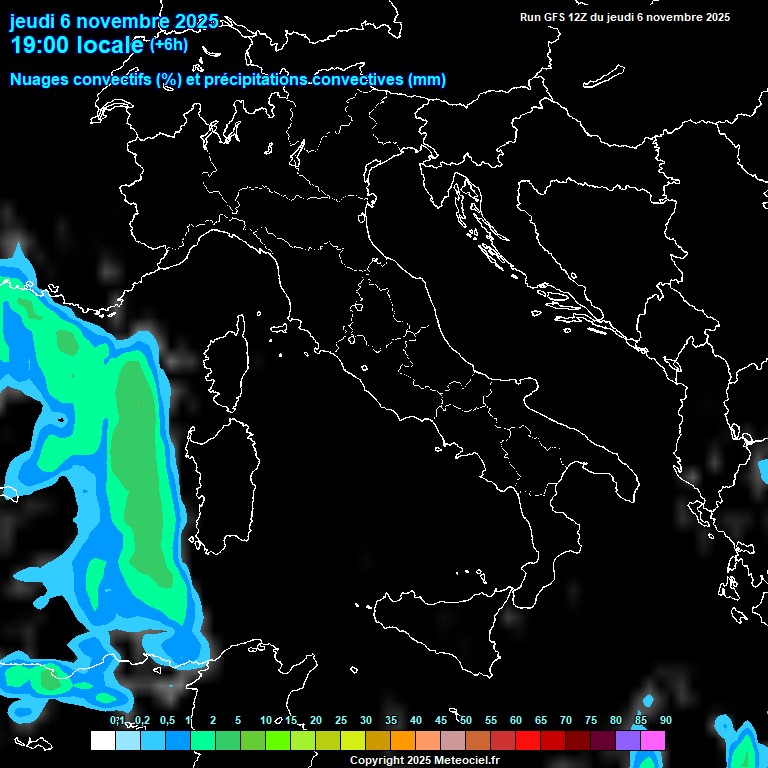This screenshot has height=768, width=768.
Task: Click the teal swatch near legend value 2
Action: click(x=202, y=740)
